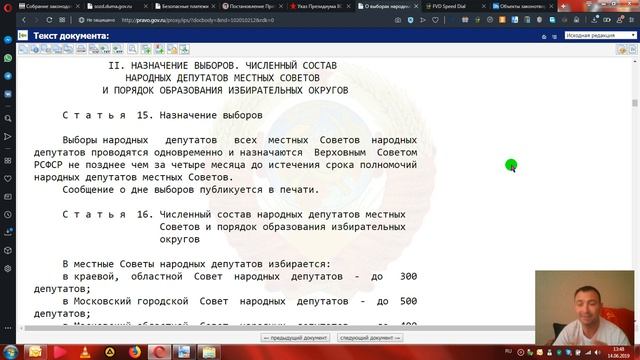Click the horizontal scrollbar at page bottom
This screenshot has width=640, height=360.
pos(279,328)
